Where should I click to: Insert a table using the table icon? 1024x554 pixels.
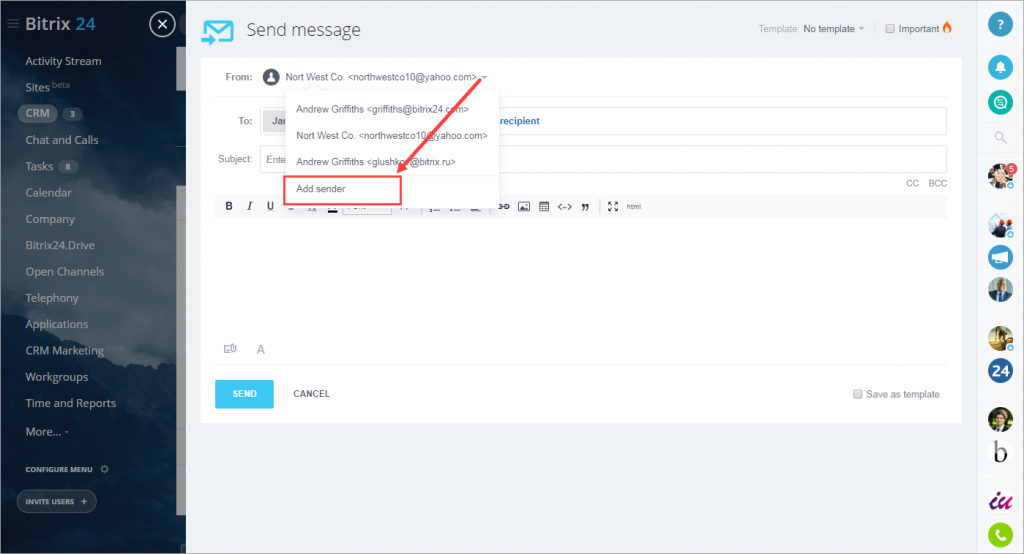544,206
